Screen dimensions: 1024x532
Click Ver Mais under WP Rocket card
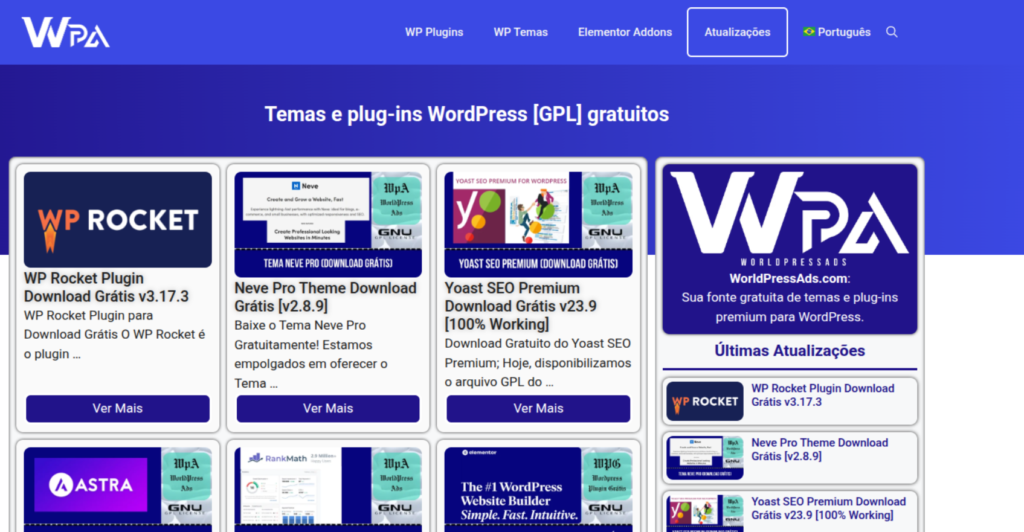pos(118,409)
